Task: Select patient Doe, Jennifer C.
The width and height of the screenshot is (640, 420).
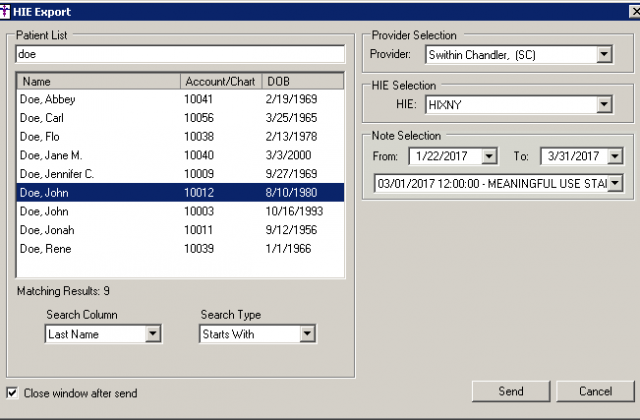Action: [x=56, y=174]
